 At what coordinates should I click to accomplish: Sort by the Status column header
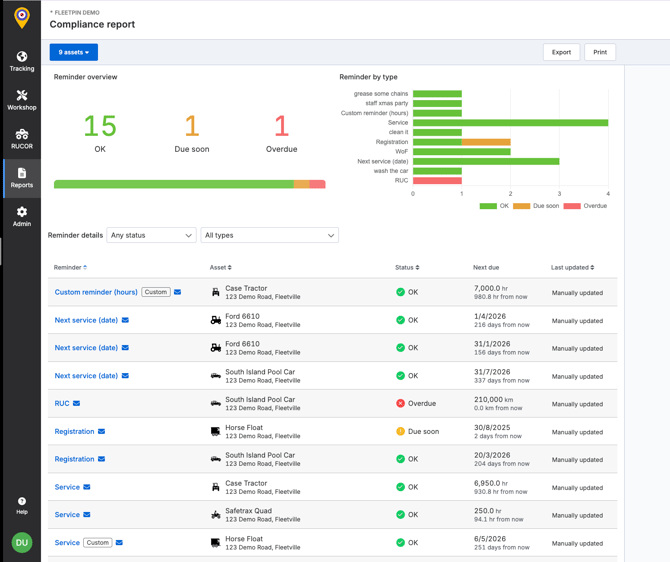click(x=407, y=268)
